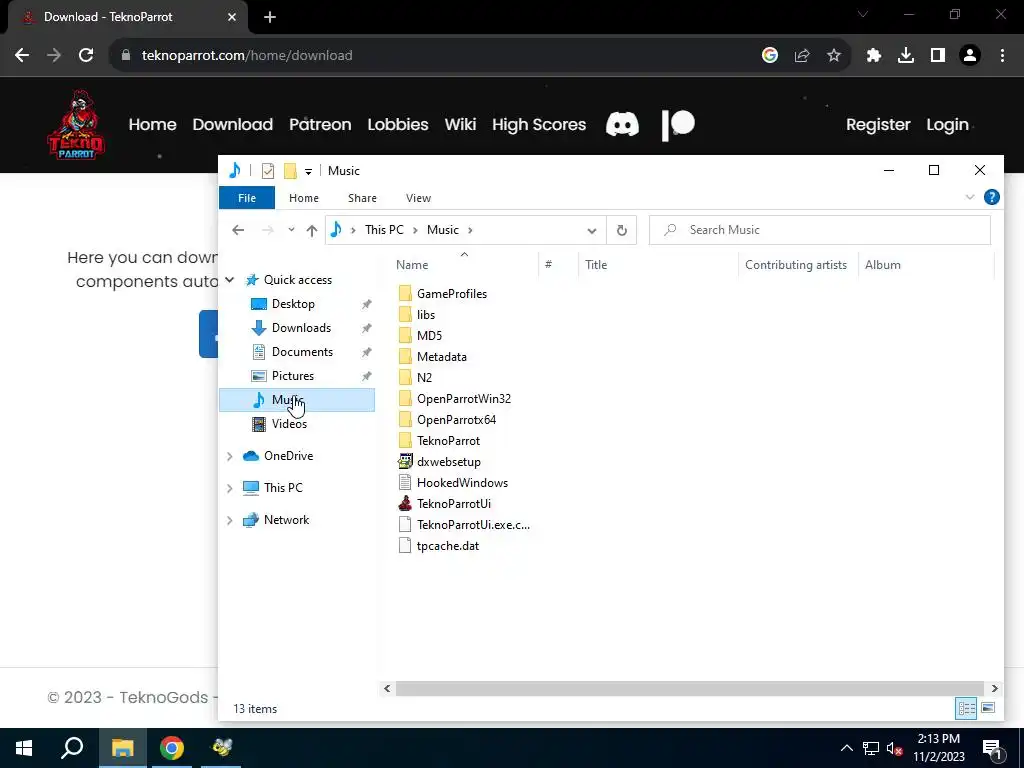Click the Chrome address bar URL
This screenshot has height=768, width=1024.
point(247,56)
